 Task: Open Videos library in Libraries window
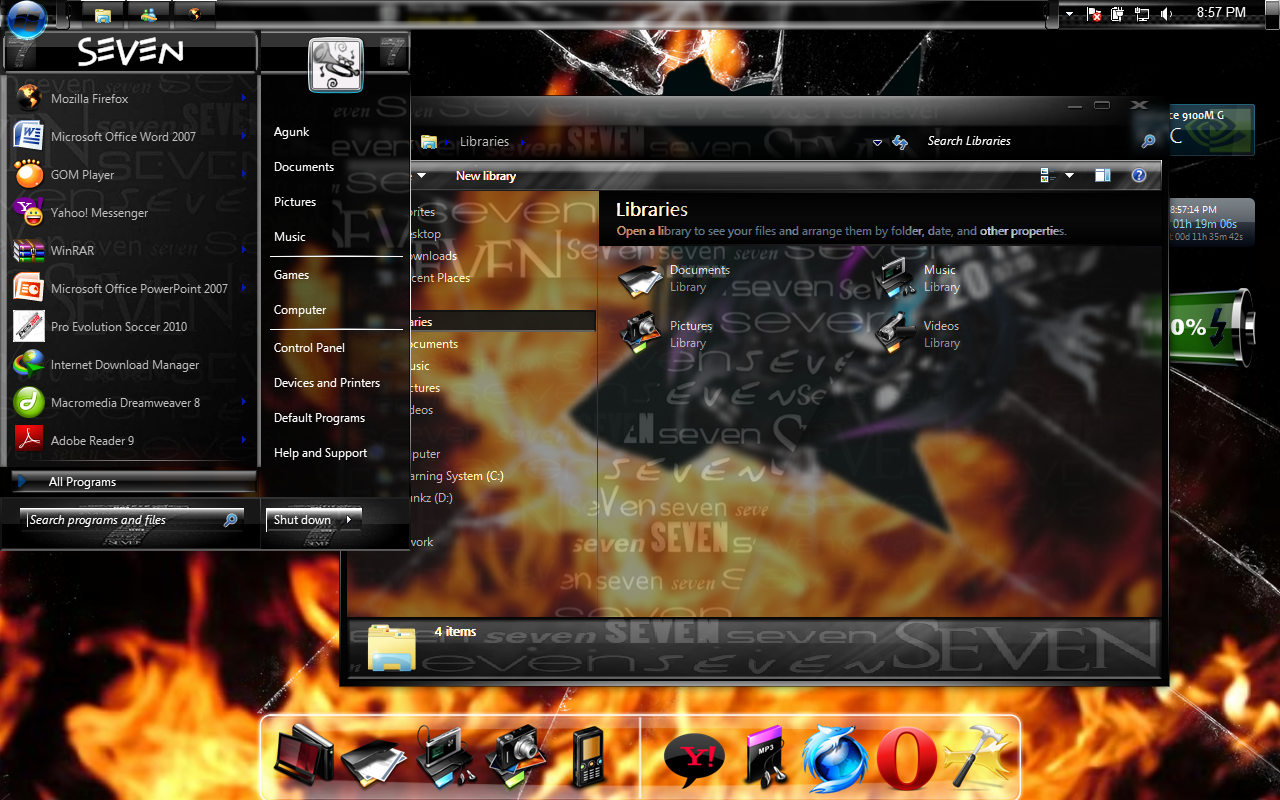[916, 334]
